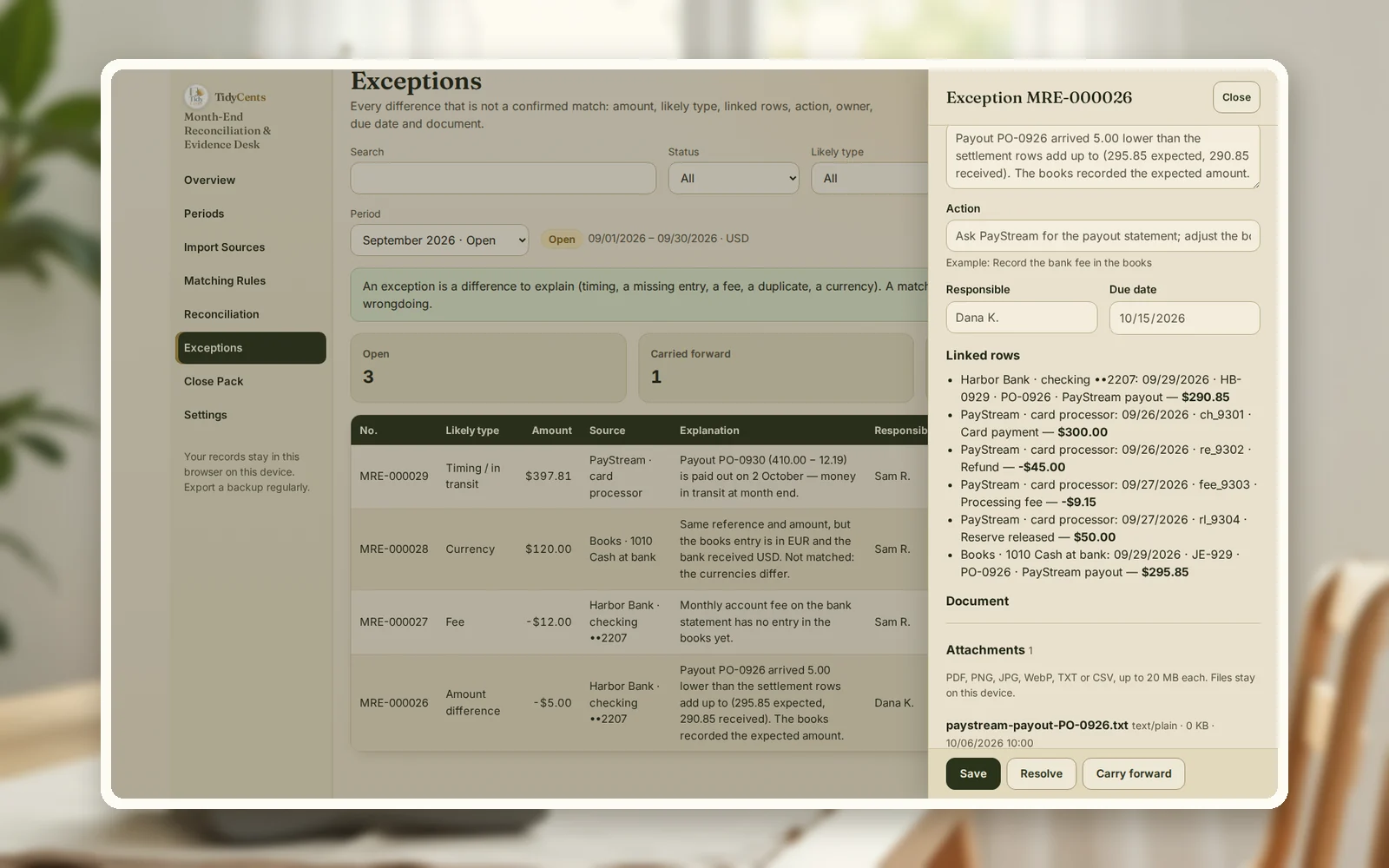
Task: Open Settings in the sidebar
Action: coord(251,415)
